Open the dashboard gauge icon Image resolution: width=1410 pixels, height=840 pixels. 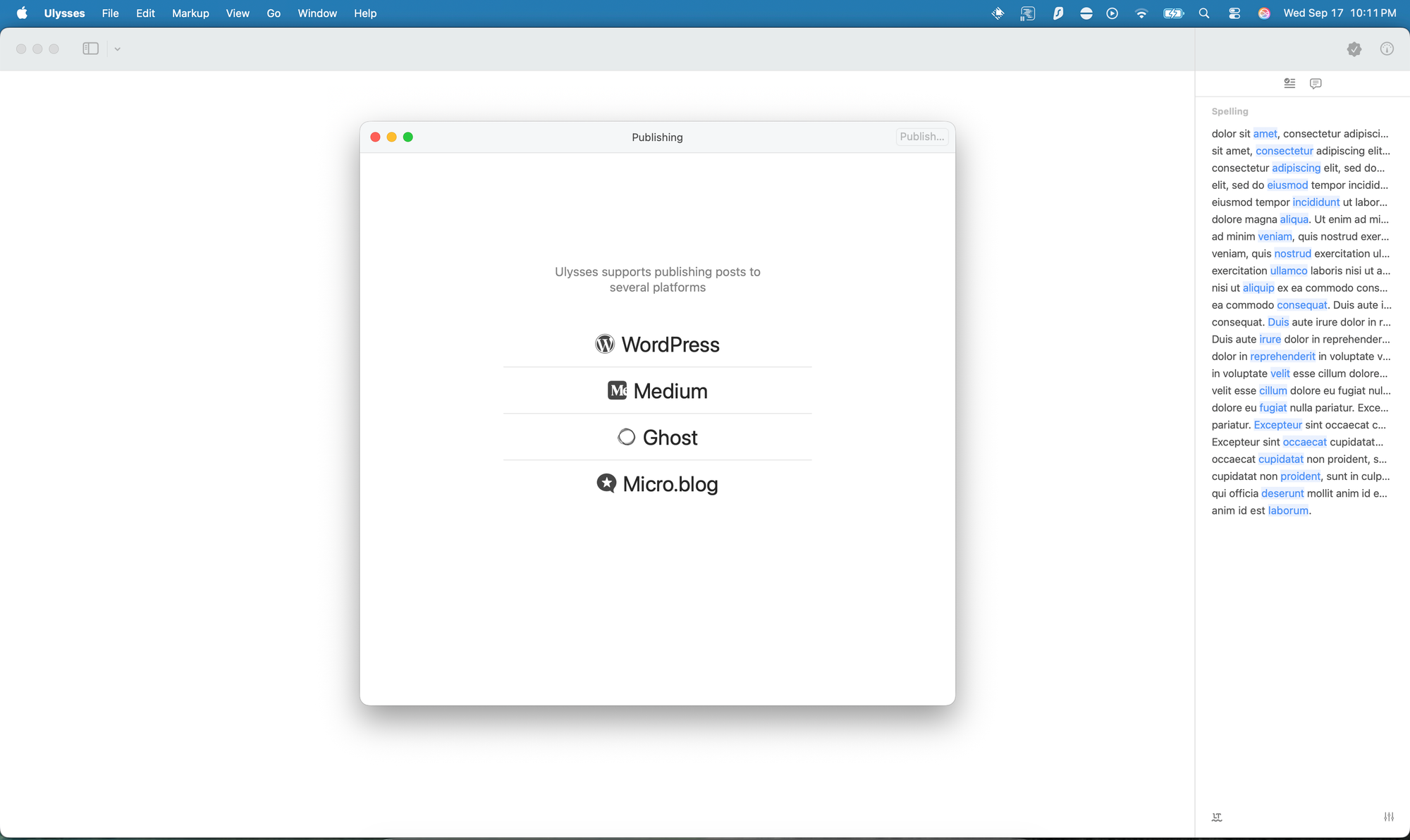(1387, 49)
